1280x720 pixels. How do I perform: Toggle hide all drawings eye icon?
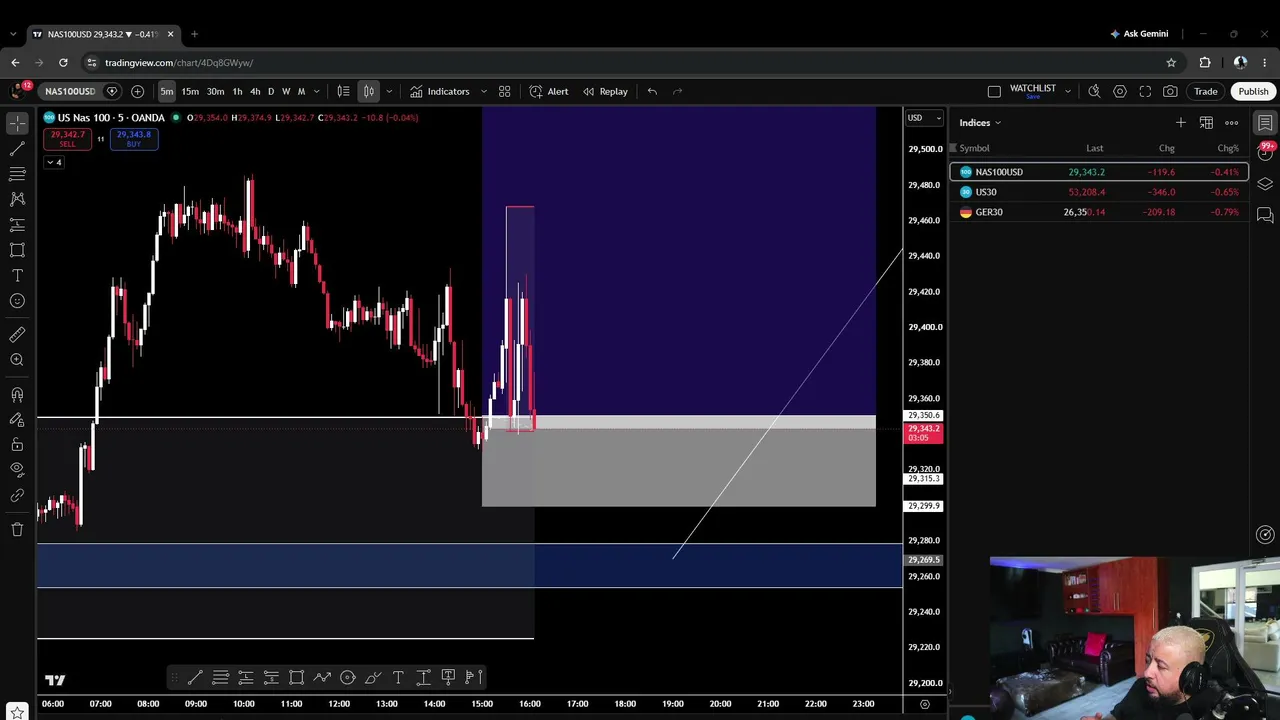pyautogui.click(x=17, y=469)
